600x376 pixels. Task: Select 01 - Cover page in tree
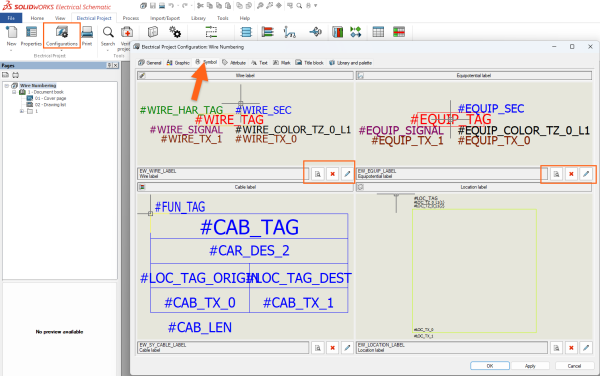click(51, 98)
